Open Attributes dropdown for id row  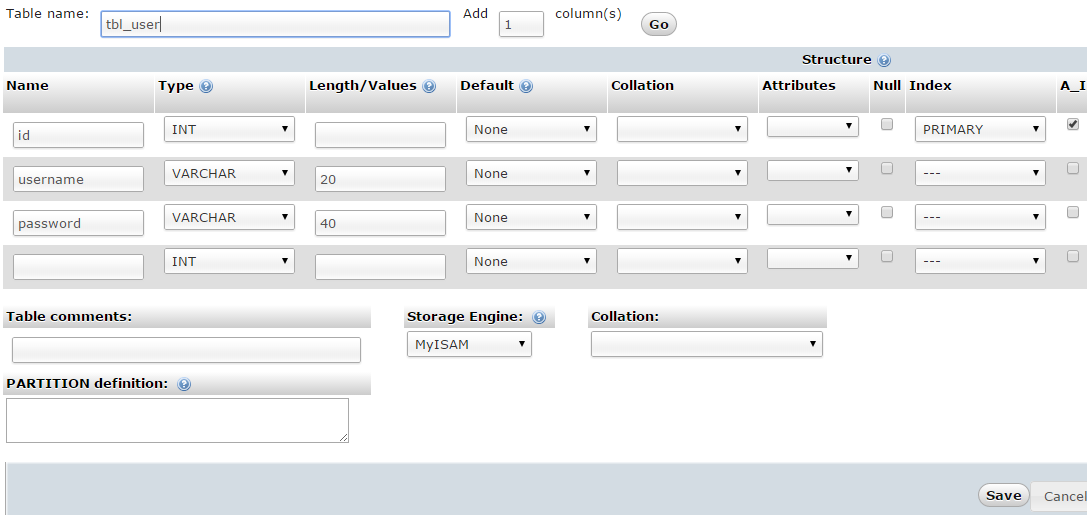813,126
